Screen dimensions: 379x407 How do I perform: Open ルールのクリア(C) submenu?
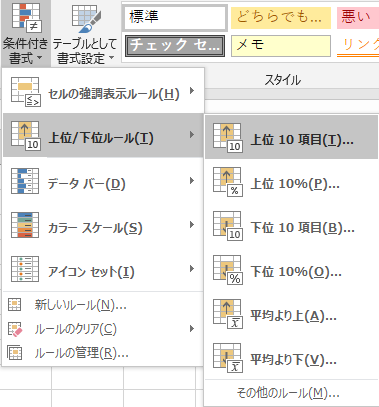click(103, 329)
